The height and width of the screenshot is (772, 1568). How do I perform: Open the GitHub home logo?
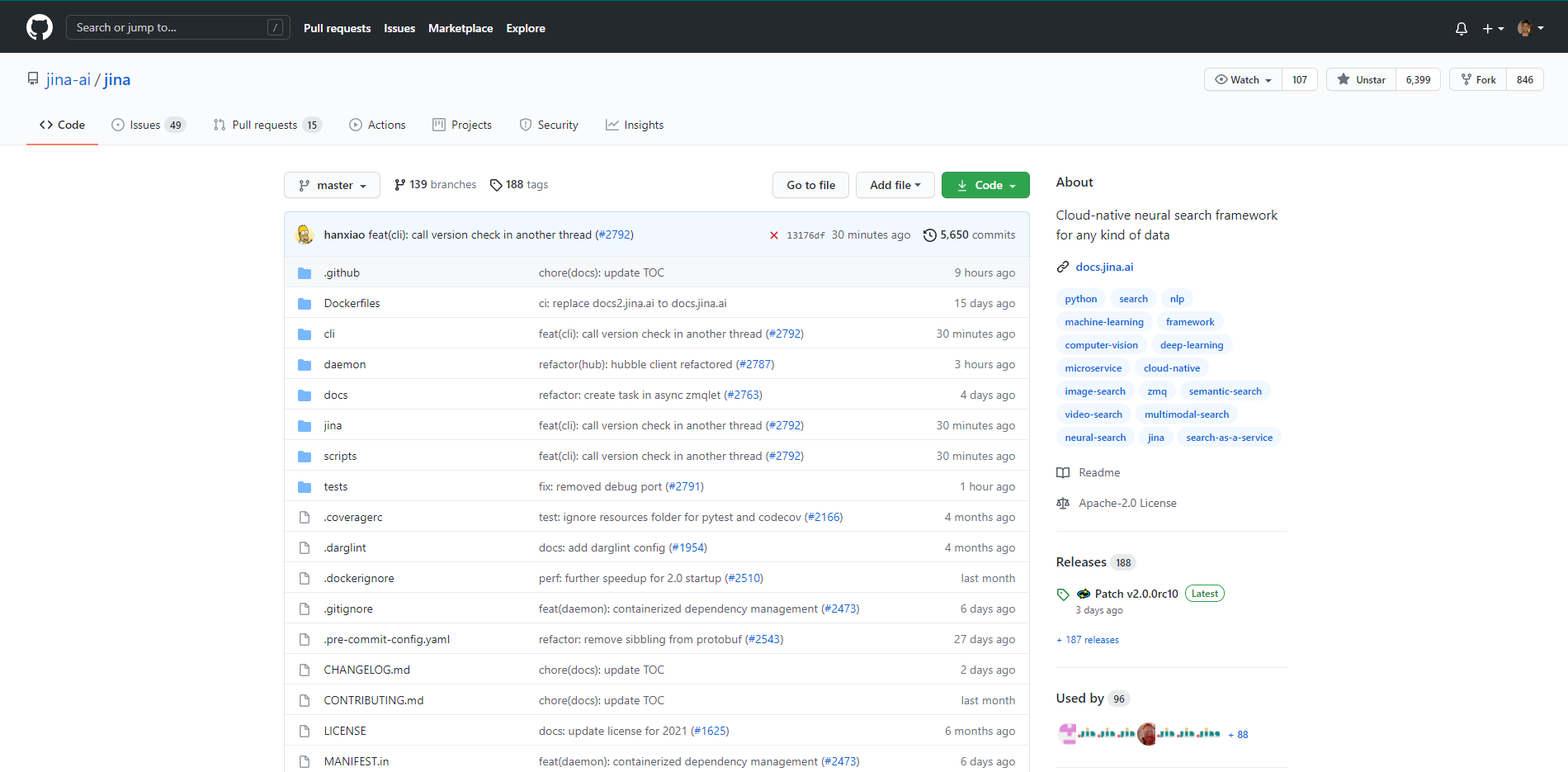pos(40,27)
